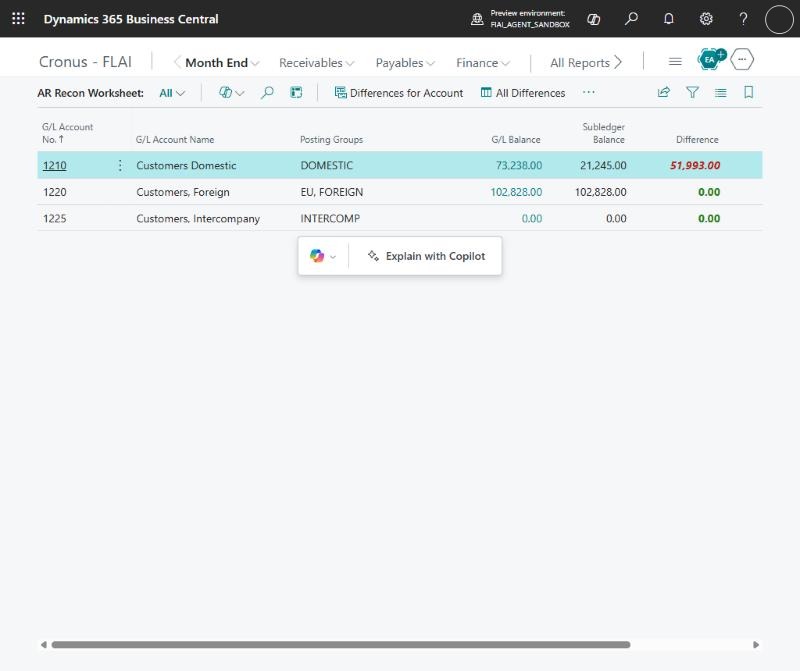
Task: Open the help question mark
Action: 743,19
